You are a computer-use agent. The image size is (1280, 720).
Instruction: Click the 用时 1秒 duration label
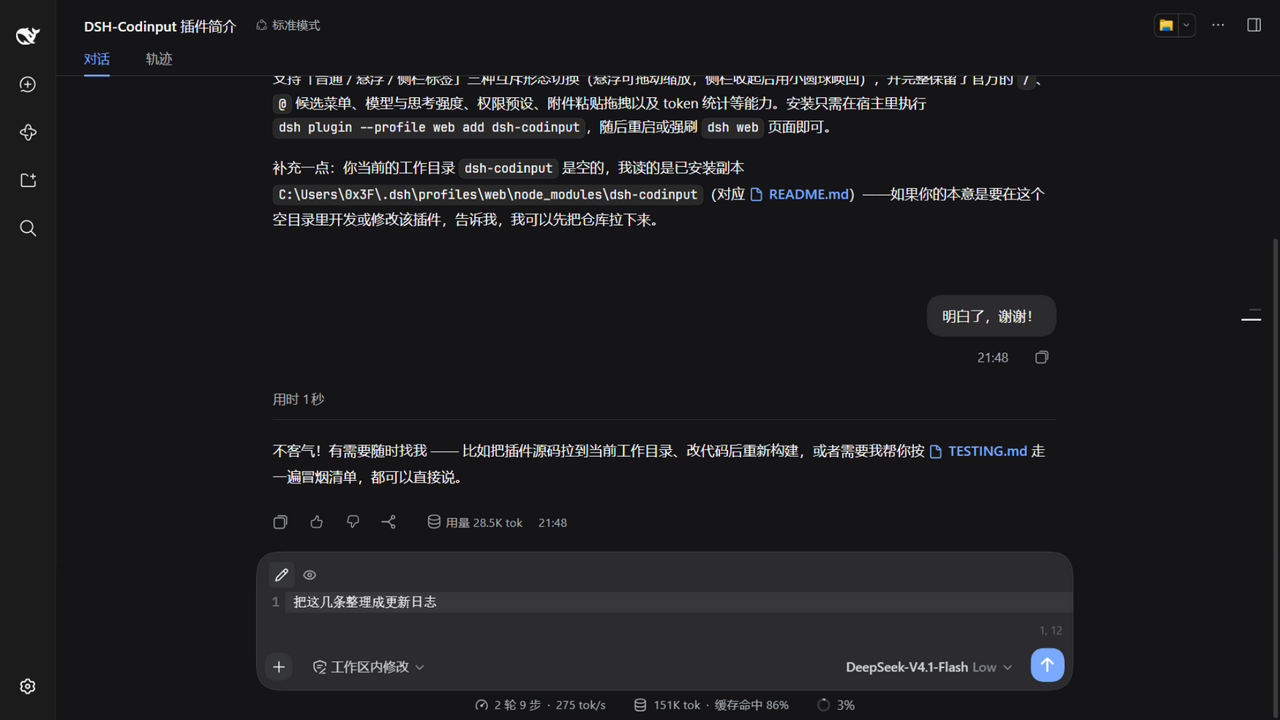click(x=299, y=399)
